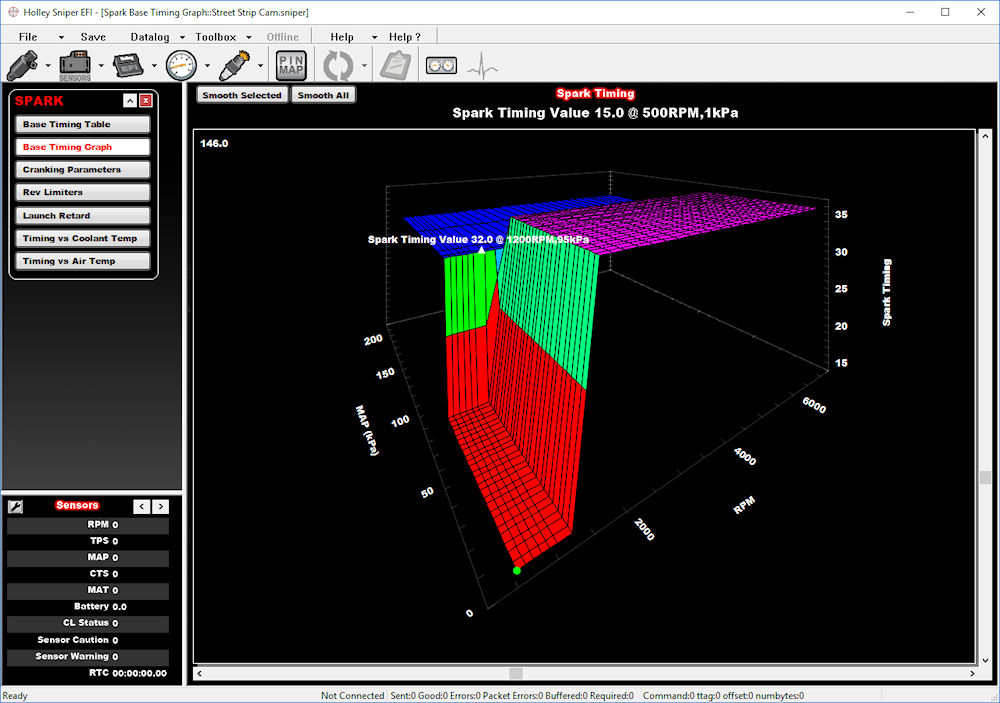
Task: Click the graph's vertical scrollbar up arrow
Action: [985, 136]
